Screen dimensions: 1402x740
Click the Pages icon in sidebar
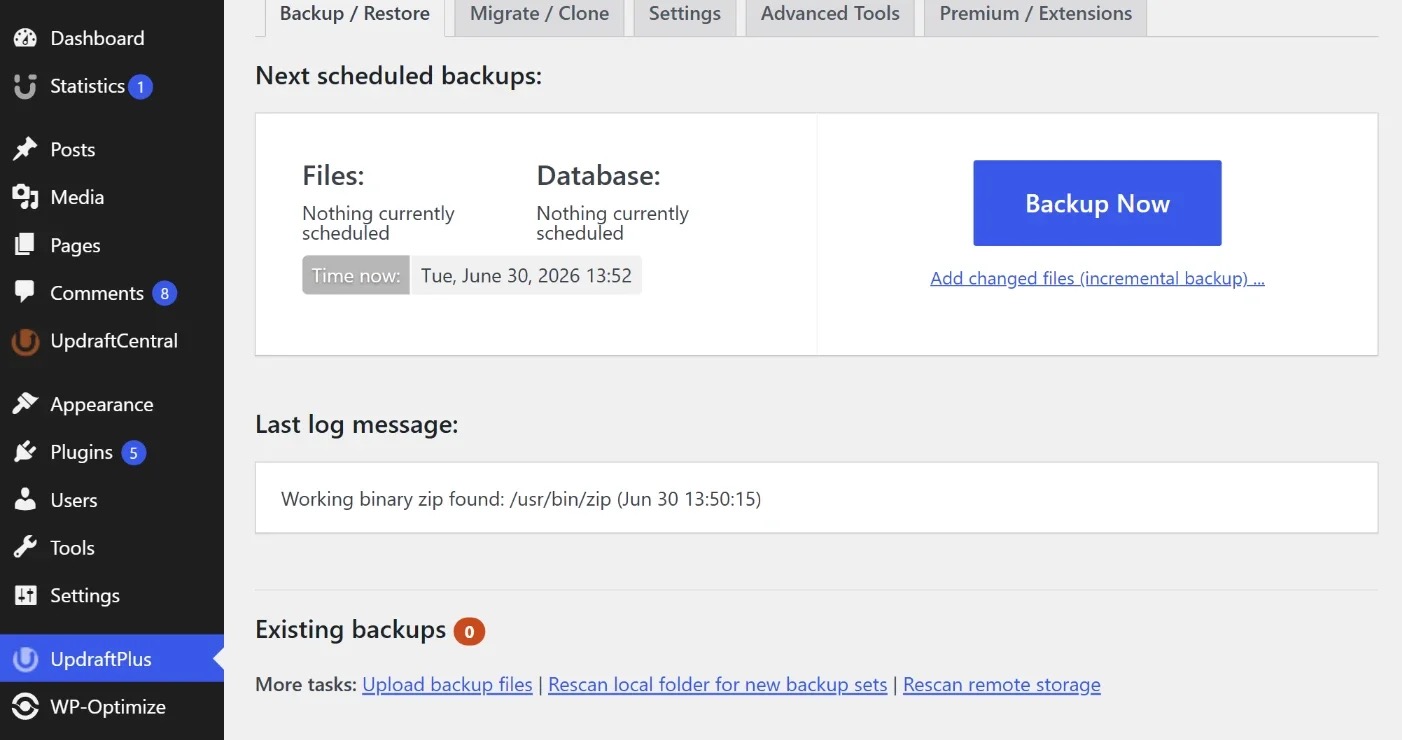pos(25,246)
